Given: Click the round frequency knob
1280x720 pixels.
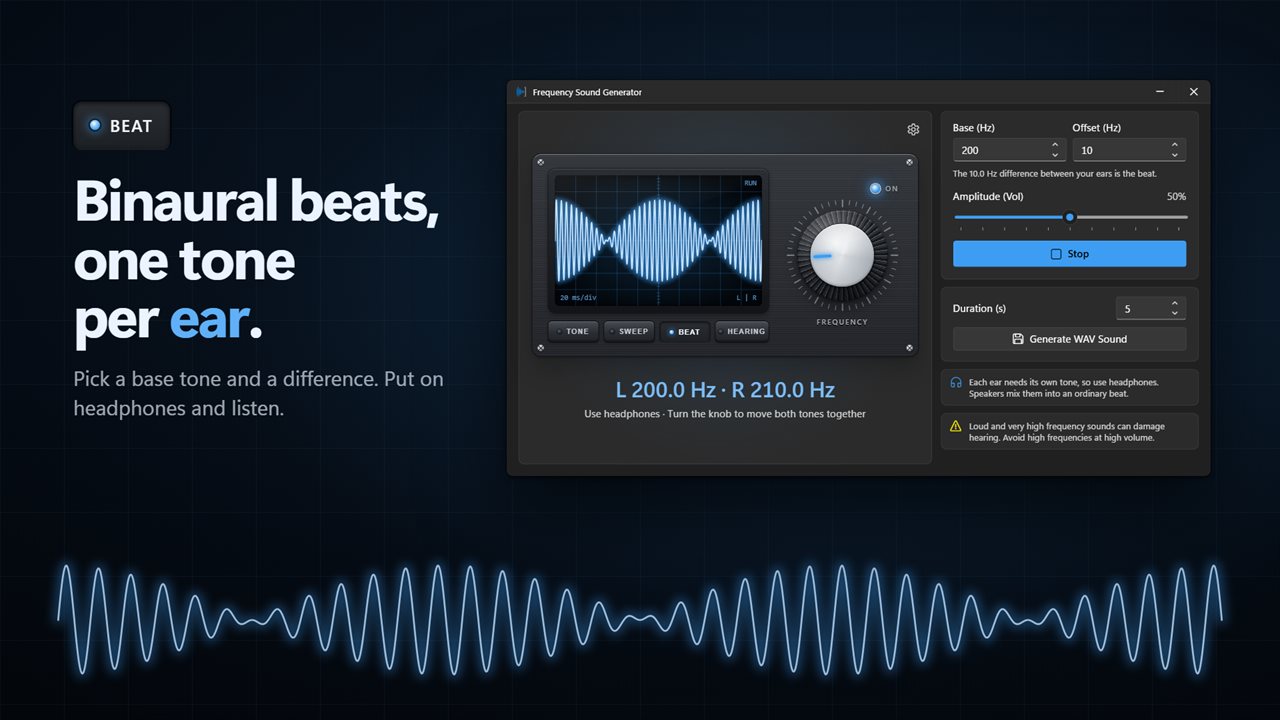Looking at the screenshot, I should pos(842,255).
